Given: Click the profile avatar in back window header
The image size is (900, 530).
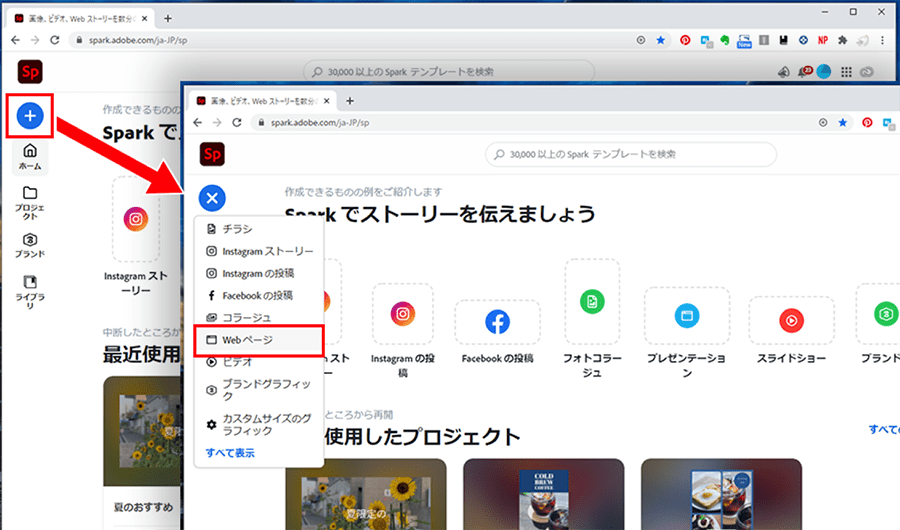Looking at the screenshot, I should click(x=824, y=72).
